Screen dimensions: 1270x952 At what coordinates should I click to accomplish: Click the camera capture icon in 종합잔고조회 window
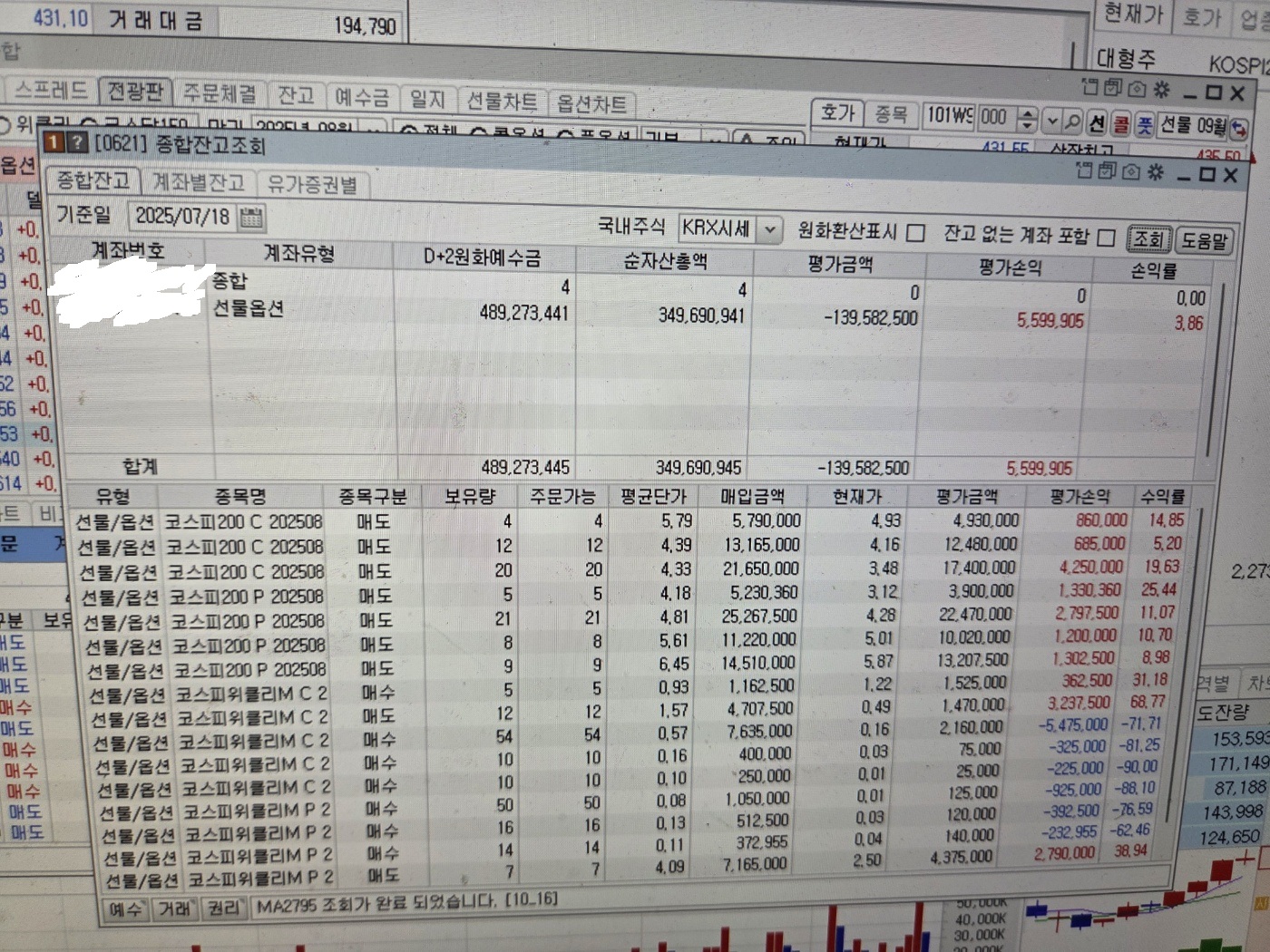[x=1130, y=170]
